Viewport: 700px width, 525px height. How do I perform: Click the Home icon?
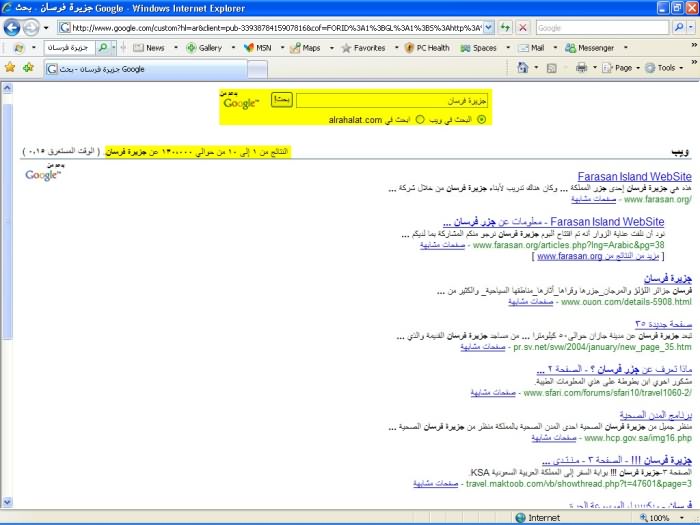[522, 68]
